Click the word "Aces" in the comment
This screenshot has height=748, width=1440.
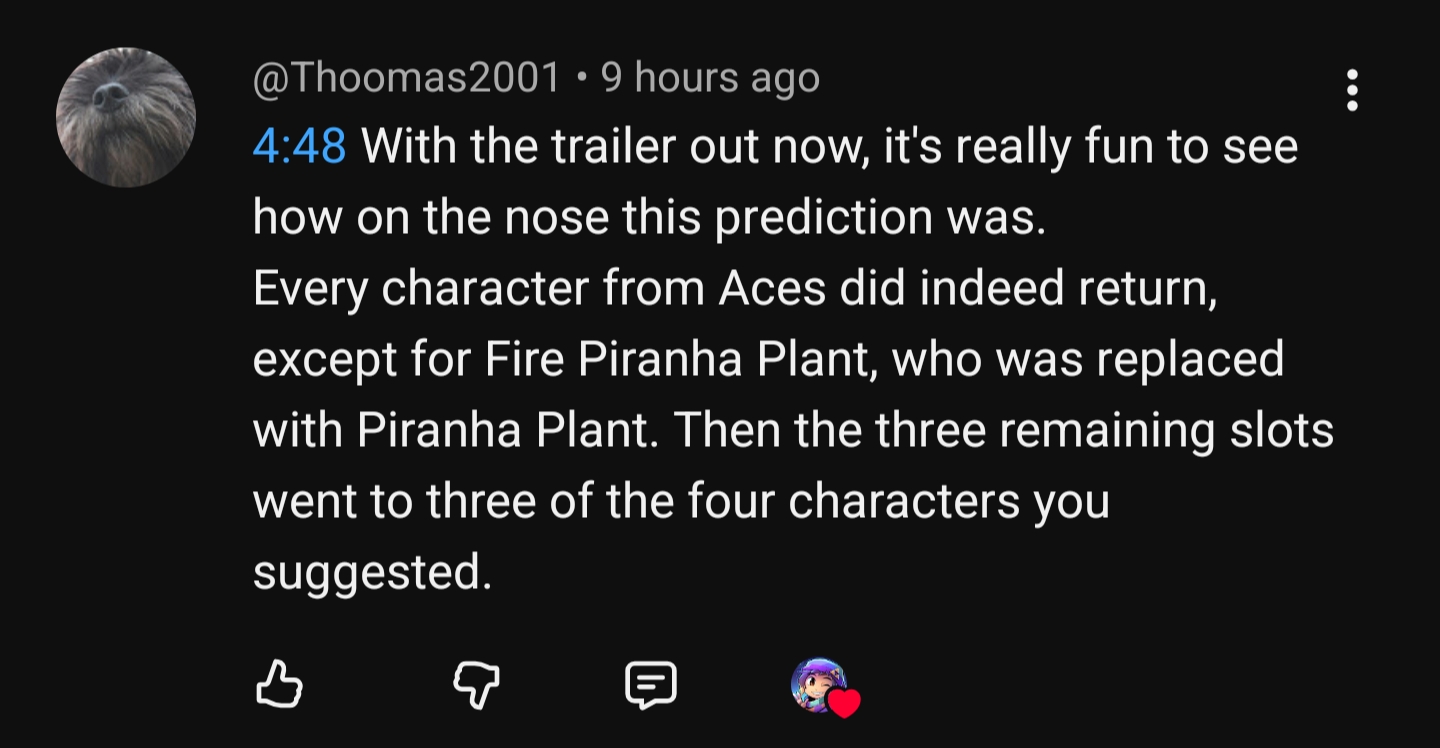tap(772, 289)
